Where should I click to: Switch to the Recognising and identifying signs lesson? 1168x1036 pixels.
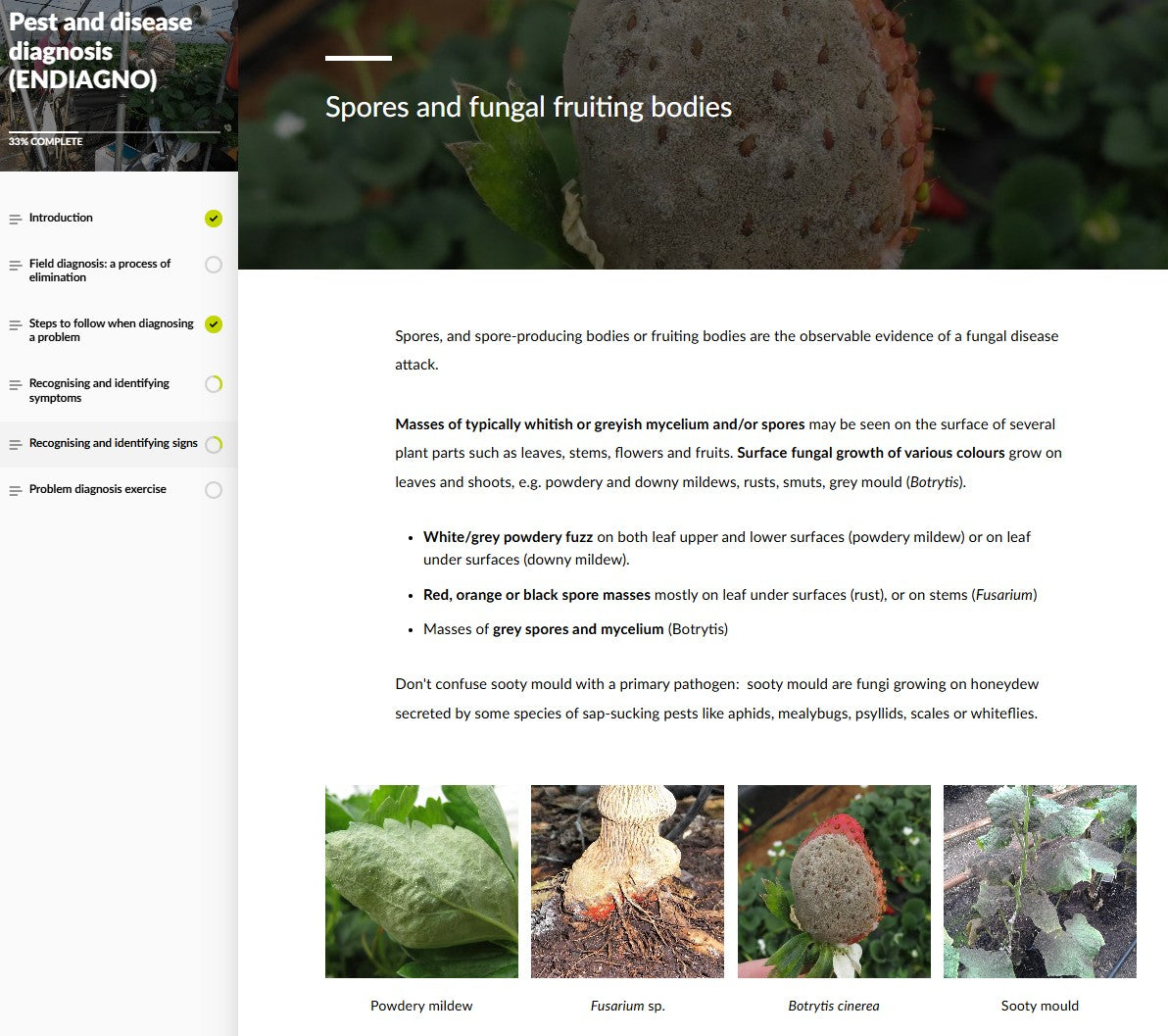pyautogui.click(x=111, y=443)
